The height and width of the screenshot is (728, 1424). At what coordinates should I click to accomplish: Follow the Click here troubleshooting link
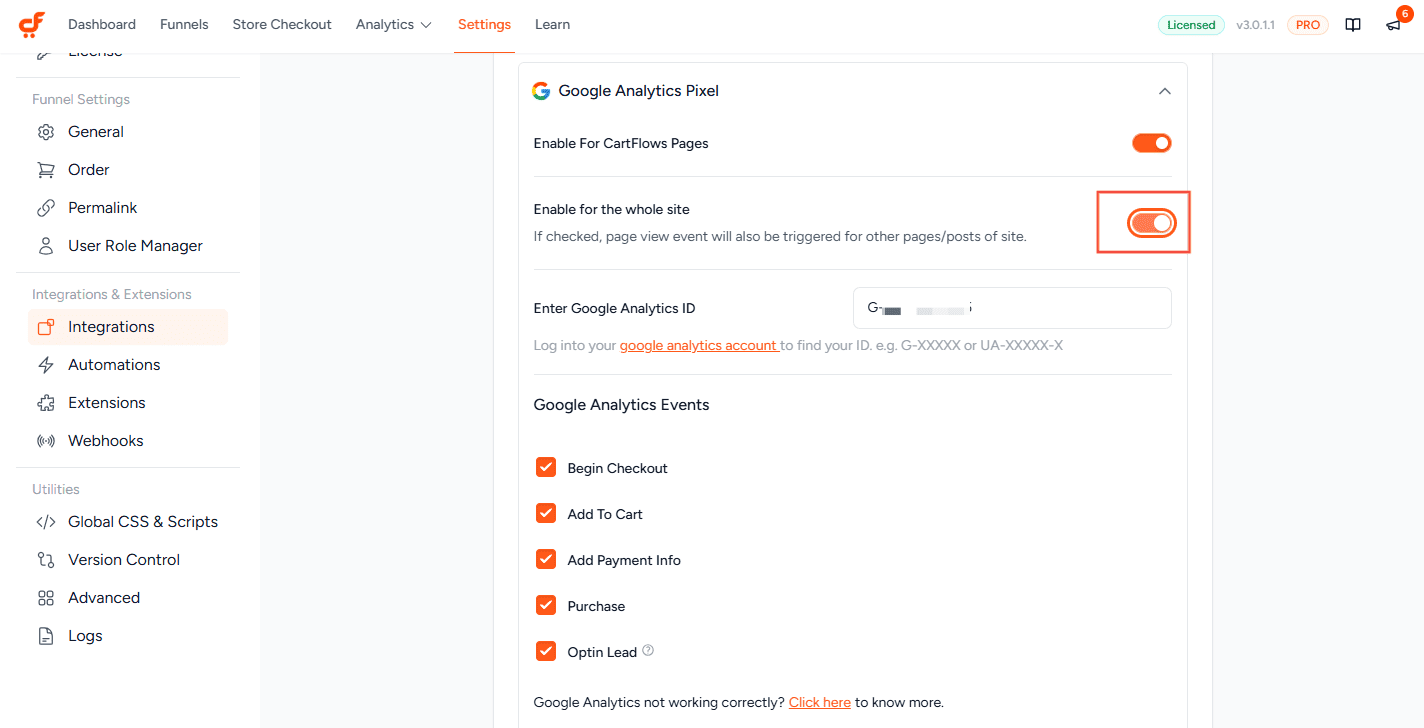coord(820,702)
